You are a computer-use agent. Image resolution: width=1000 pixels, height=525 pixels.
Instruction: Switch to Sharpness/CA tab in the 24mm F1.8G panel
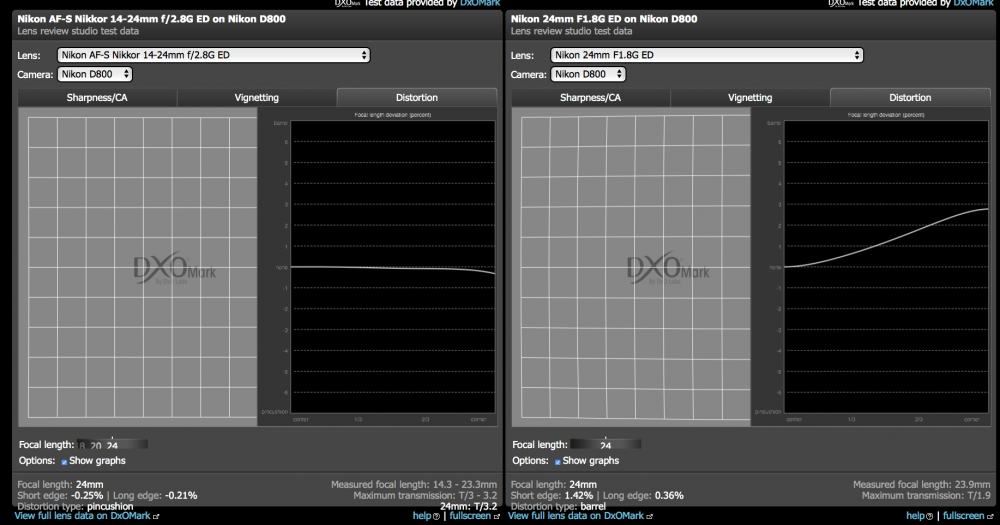590,98
